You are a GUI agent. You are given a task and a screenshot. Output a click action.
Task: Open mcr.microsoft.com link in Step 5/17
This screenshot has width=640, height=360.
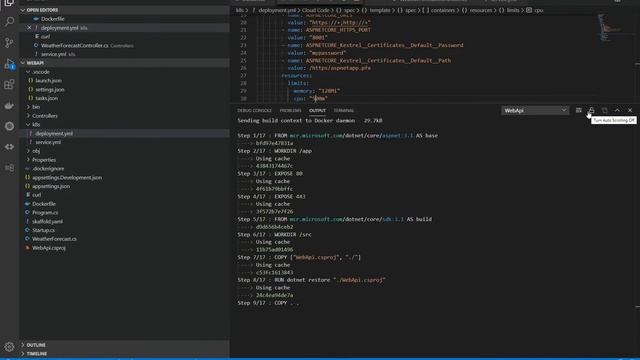[x=317, y=219]
